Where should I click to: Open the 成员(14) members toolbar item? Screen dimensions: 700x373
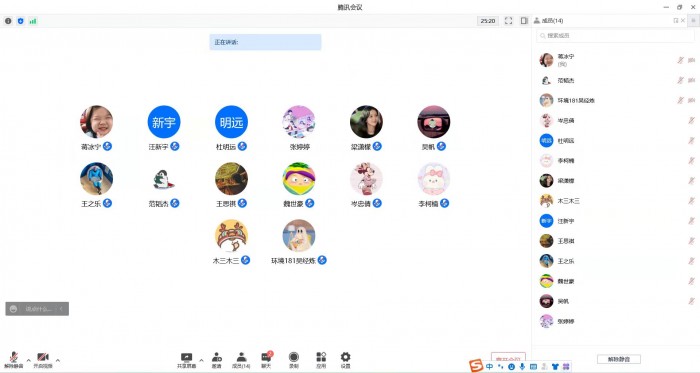point(241,360)
